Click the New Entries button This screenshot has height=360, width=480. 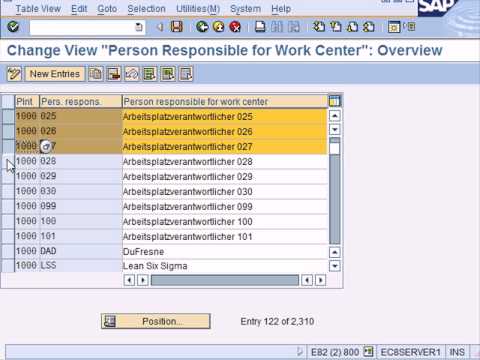(x=55, y=74)
